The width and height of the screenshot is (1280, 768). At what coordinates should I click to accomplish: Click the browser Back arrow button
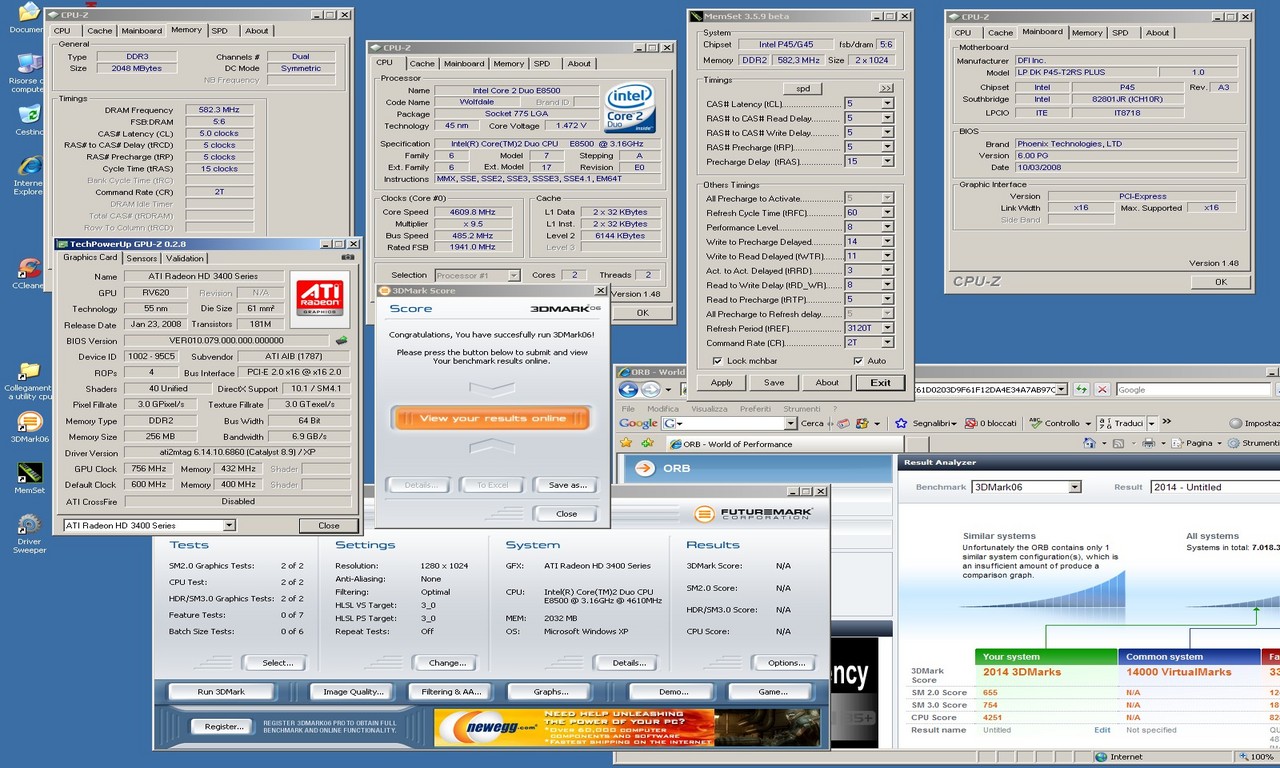[x=629, y=389]
